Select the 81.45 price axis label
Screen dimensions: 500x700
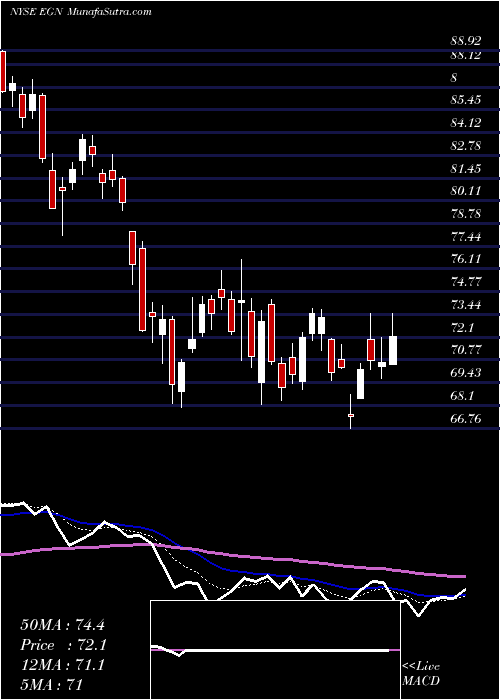click(466, 169)
